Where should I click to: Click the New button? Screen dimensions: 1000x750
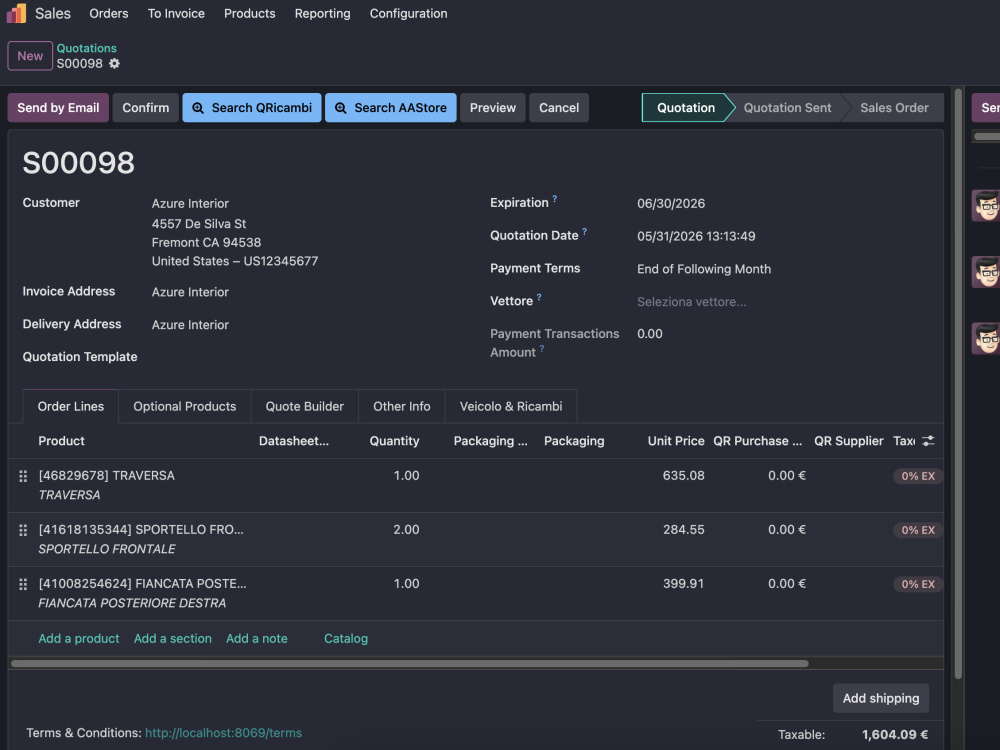(x=30, y=55)
